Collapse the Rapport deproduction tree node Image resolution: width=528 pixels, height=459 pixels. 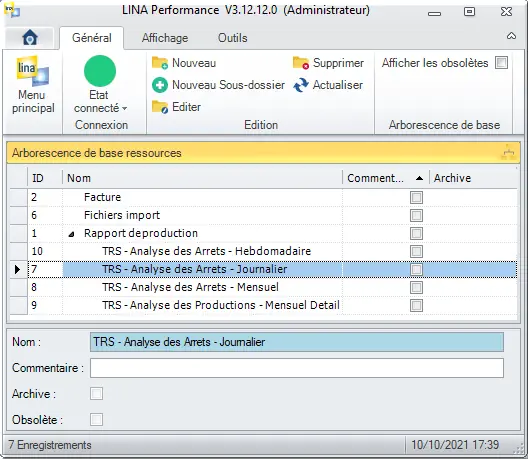point(71,234)
